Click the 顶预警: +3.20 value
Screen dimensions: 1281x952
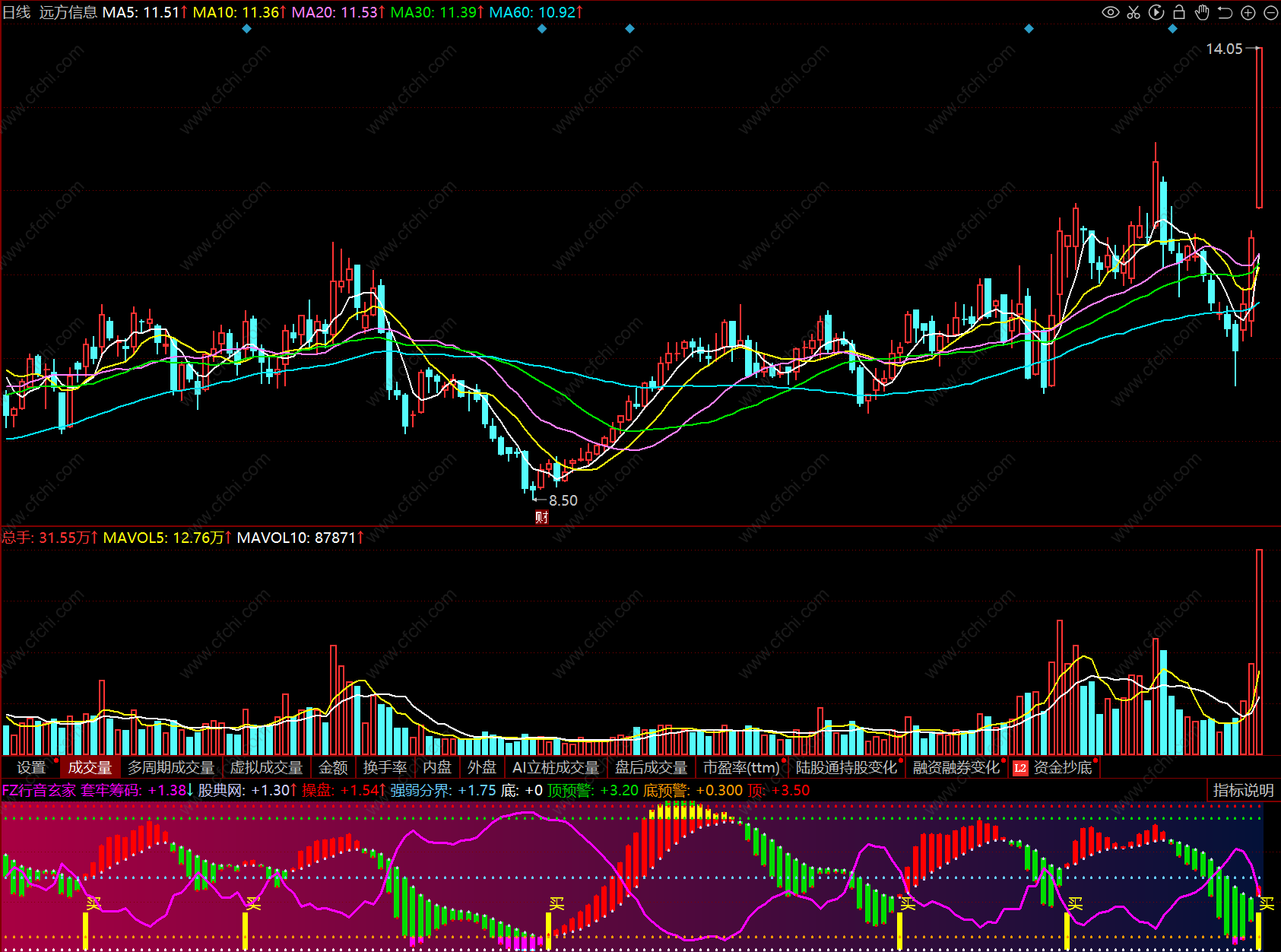click(x=593, y=790)
